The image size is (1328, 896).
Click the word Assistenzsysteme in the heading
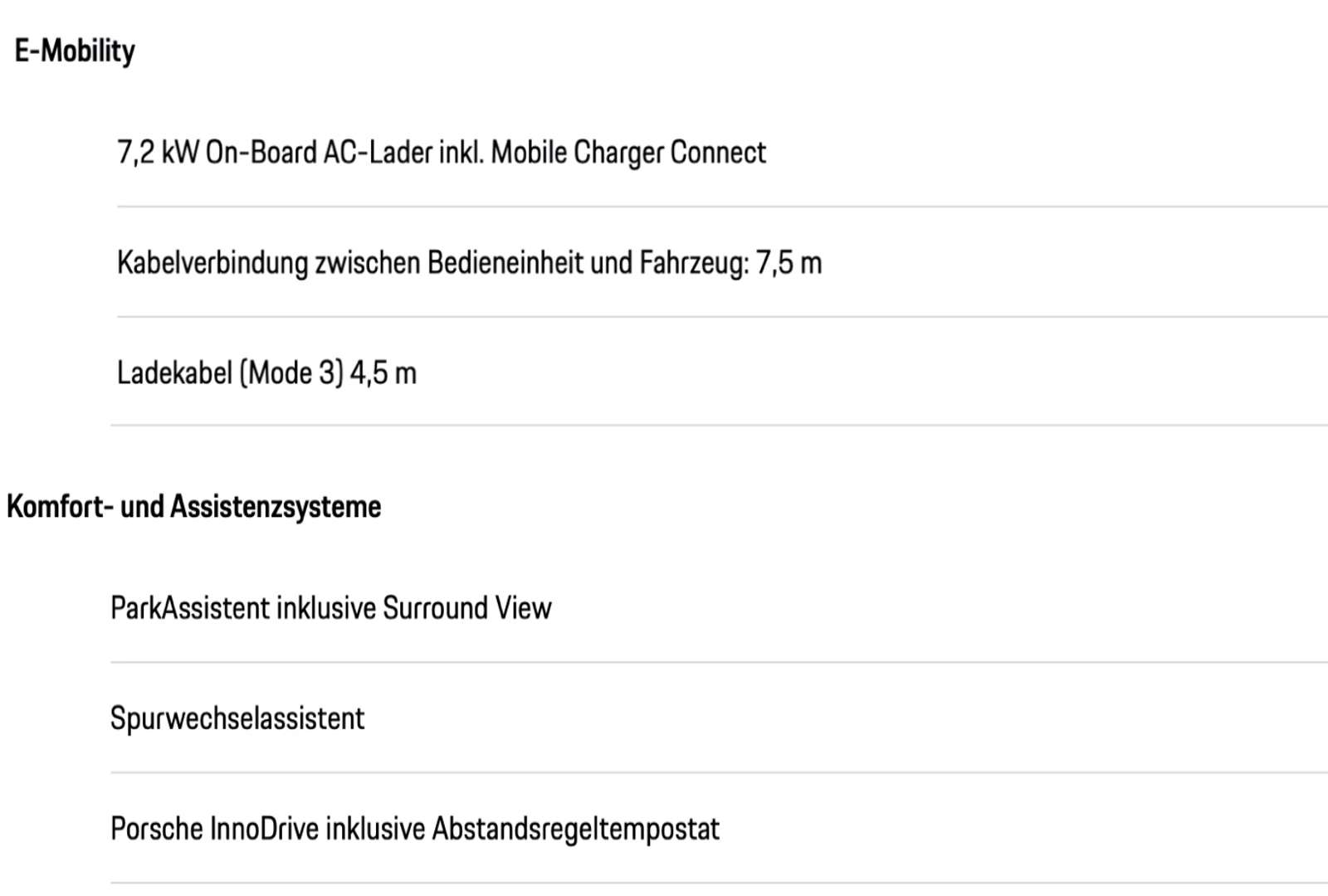pos(276,507)
